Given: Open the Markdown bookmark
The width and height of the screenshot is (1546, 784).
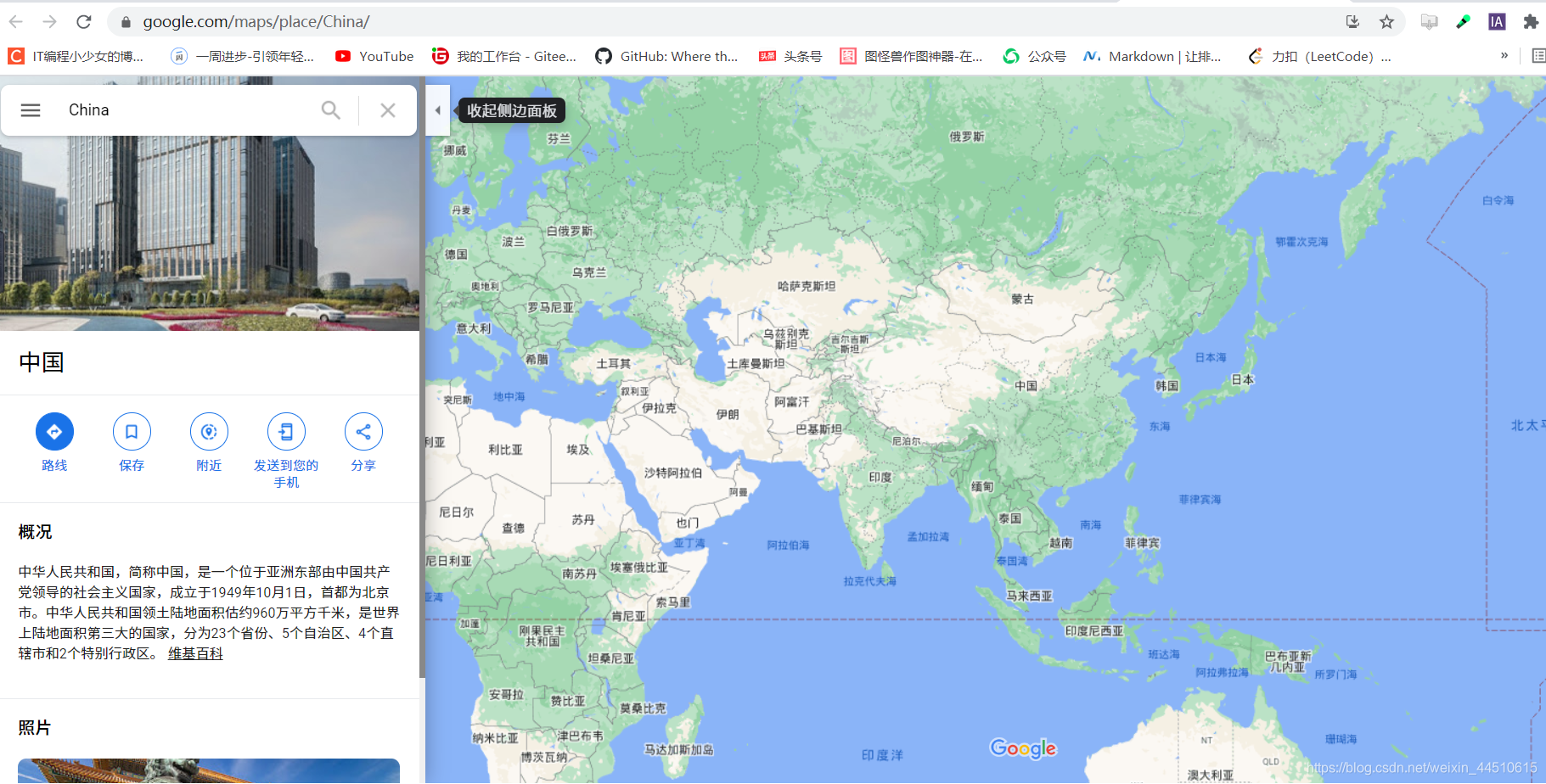Looking at the screenshot, I should click(1152, 57).
